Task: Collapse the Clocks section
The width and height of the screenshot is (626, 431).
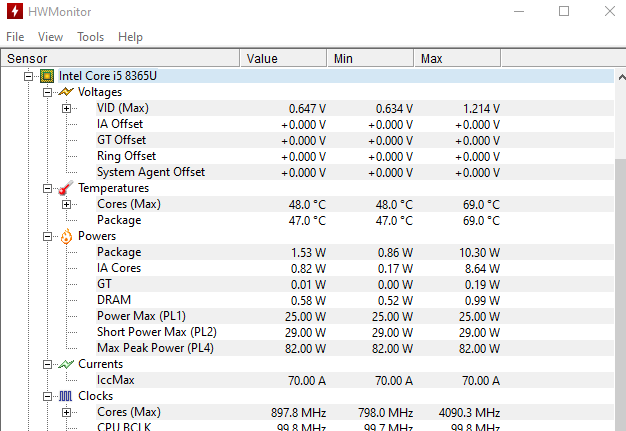Action: [47, 396]
